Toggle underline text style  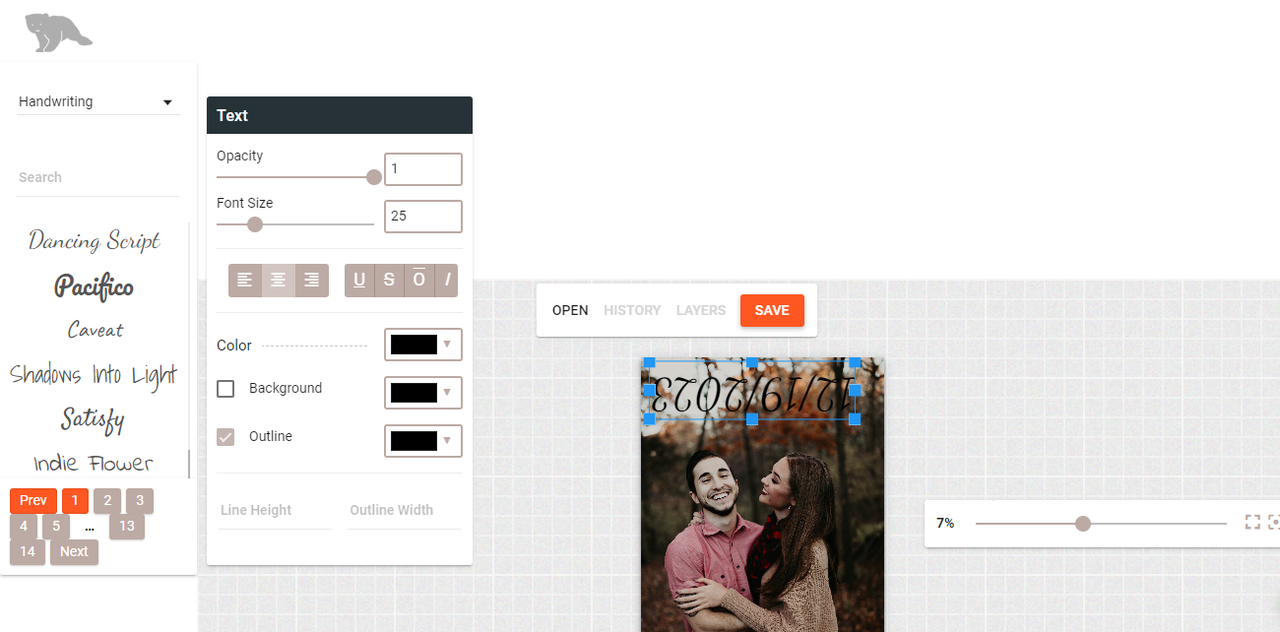359,281
